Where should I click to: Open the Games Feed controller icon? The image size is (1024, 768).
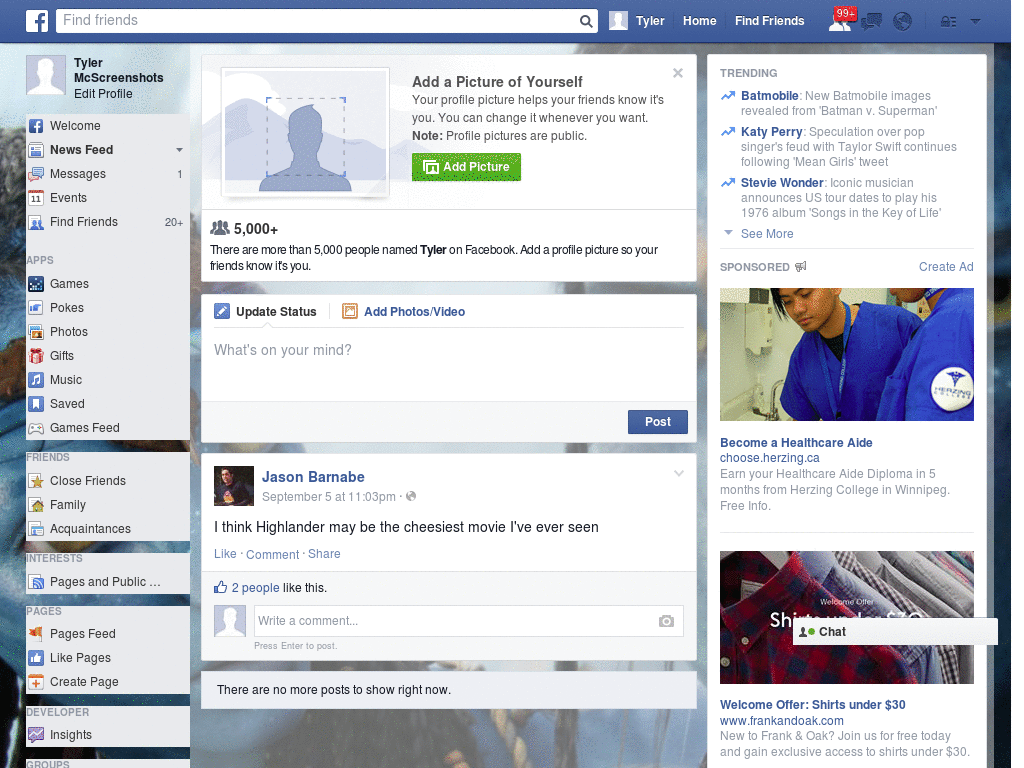pos(36,428)
